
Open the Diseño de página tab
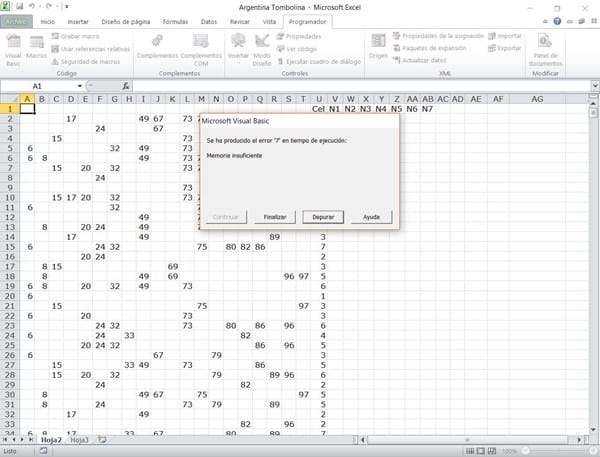[x=126, y=22]
